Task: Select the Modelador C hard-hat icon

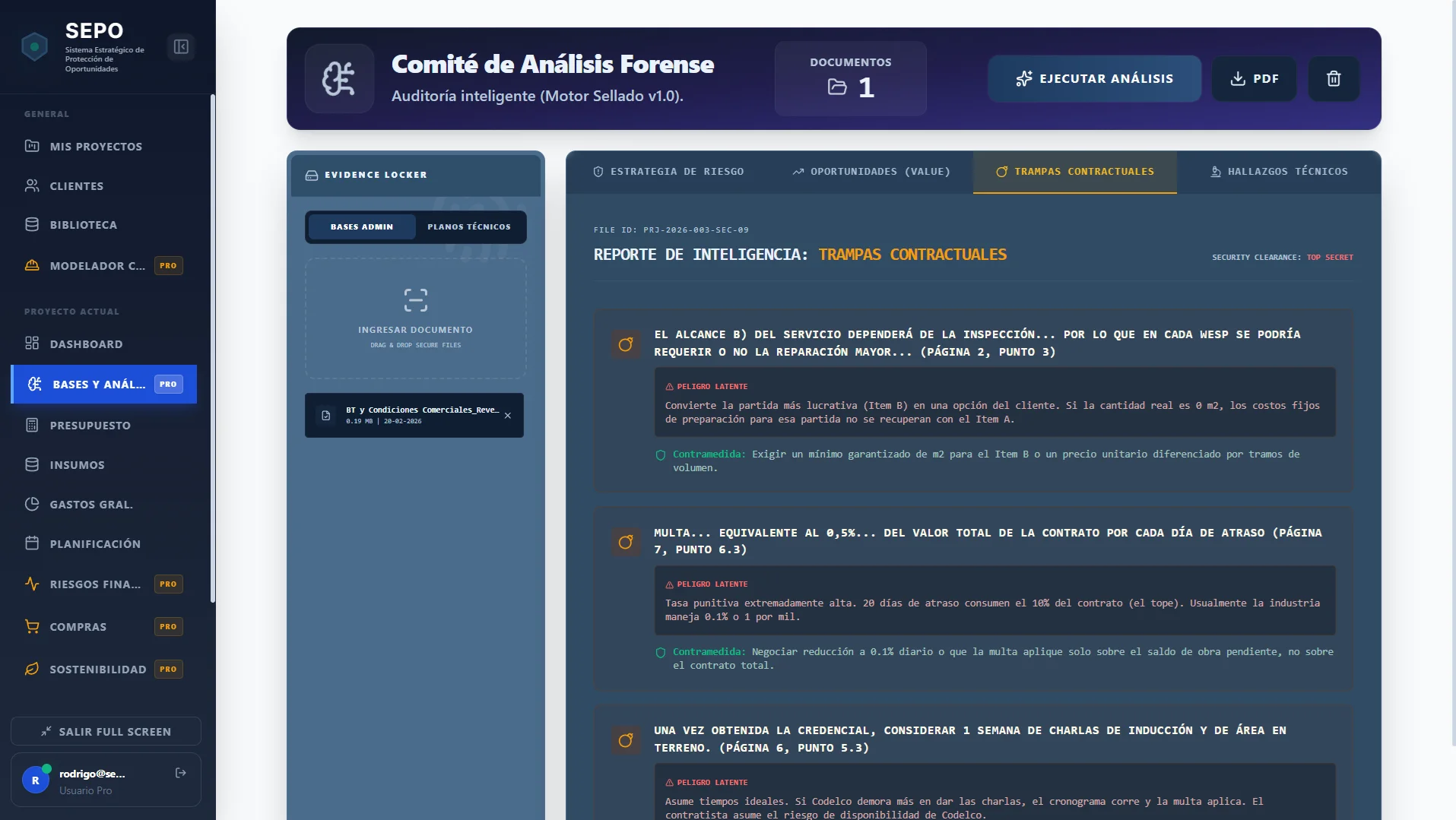Action: pyautogui.click(x=31, y=265)
